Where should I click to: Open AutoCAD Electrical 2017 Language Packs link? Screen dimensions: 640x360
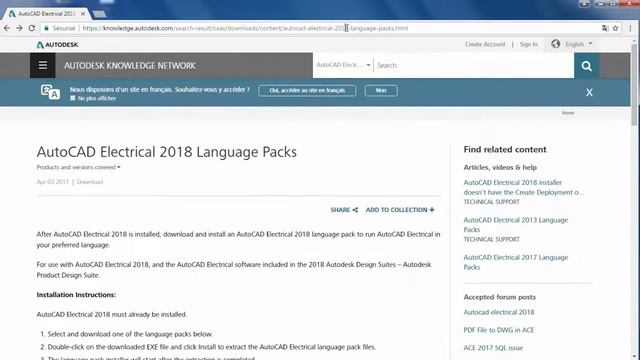click(516, 262)
